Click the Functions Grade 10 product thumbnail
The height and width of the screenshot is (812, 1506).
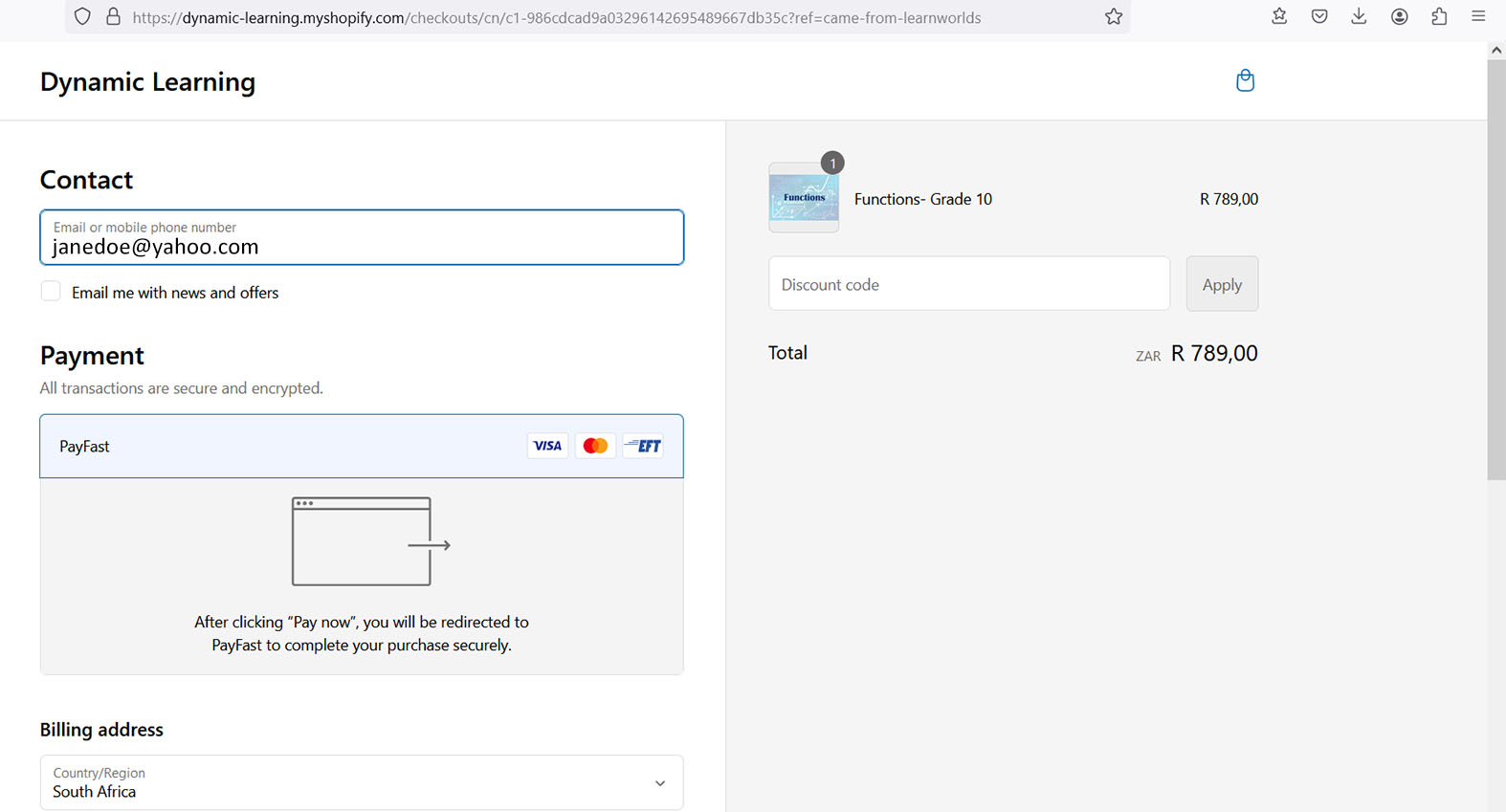[x=804, y=198]
